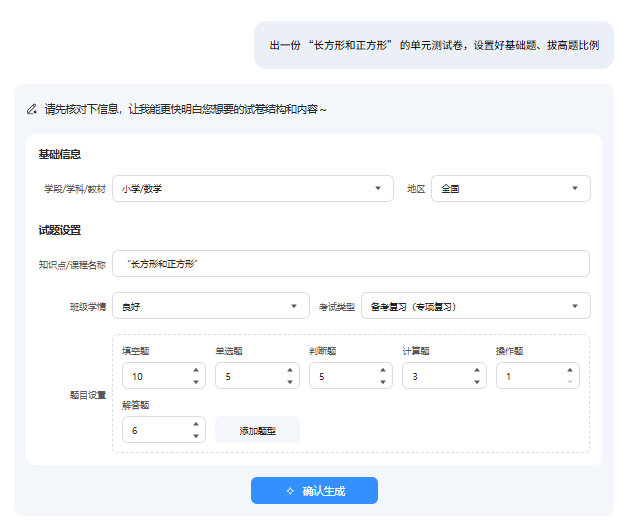Screen dimensions: 638x529
Task: Increase the 解答题 count with up arrow
Action: pyautogui.click(x=196, y=424)
